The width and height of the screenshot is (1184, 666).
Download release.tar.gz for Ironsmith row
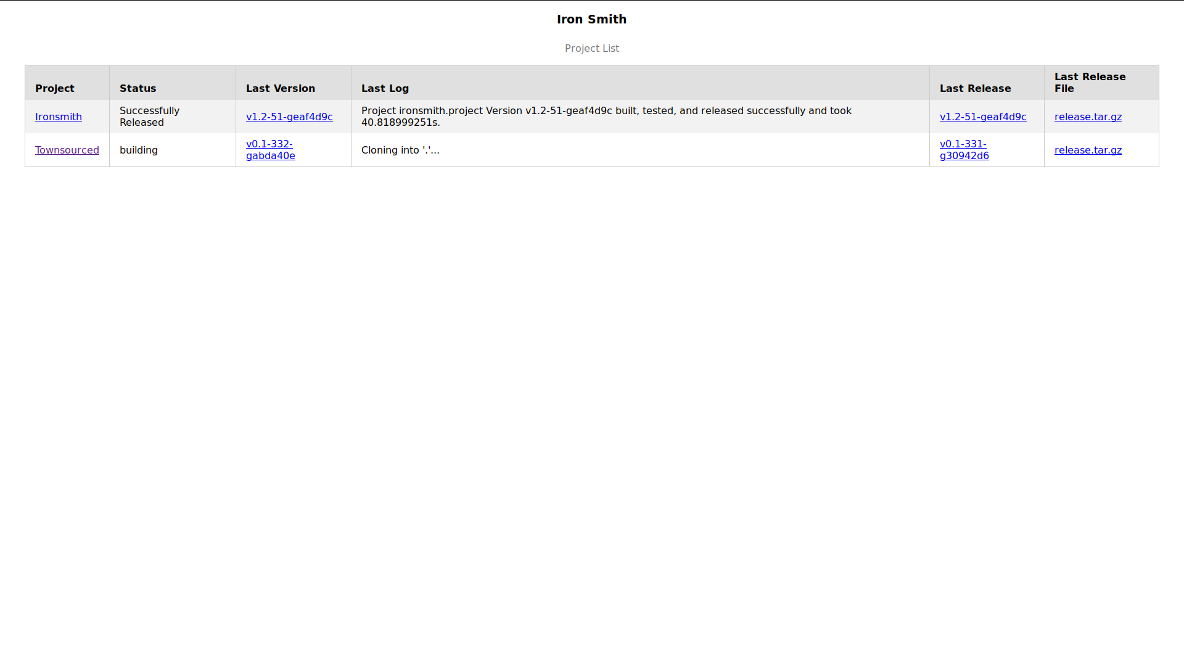(1087, 117)
